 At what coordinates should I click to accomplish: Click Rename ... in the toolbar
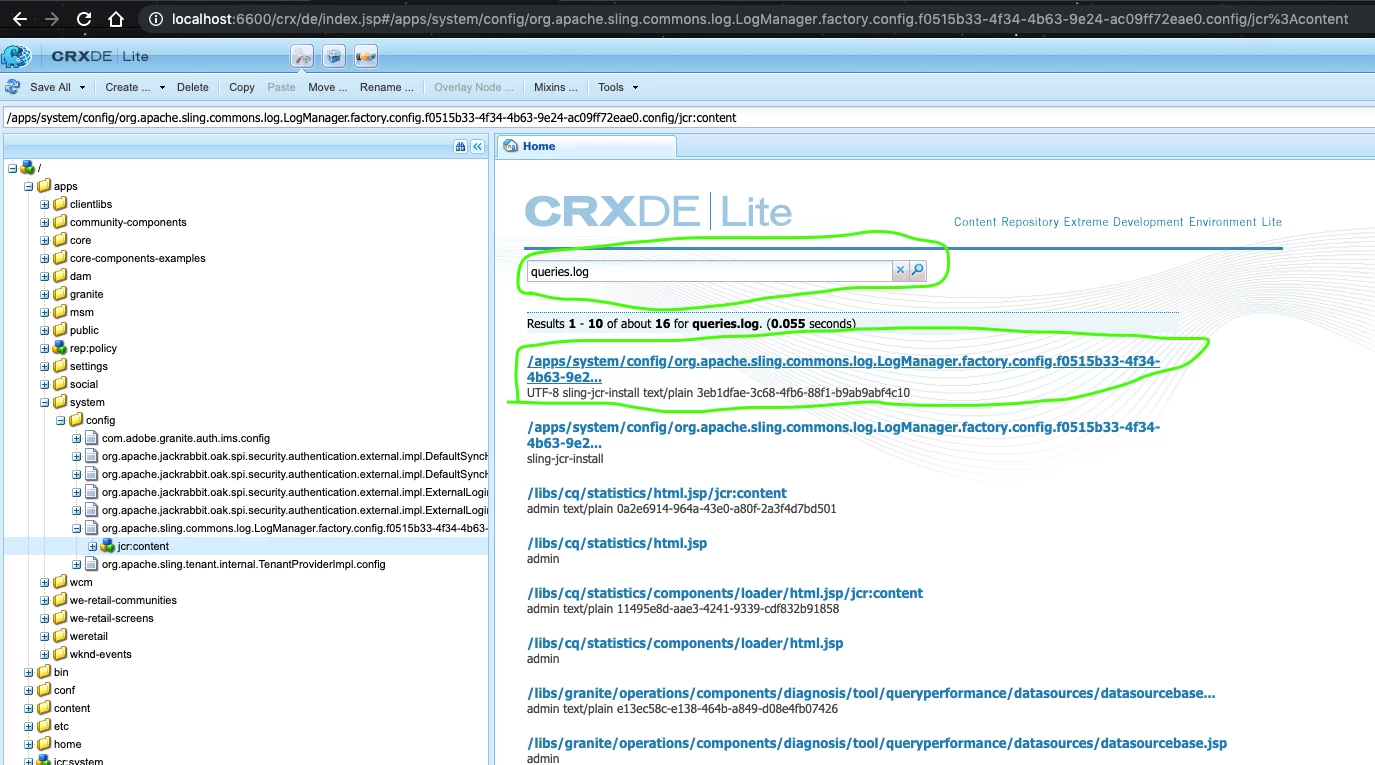tap(387, 87)
